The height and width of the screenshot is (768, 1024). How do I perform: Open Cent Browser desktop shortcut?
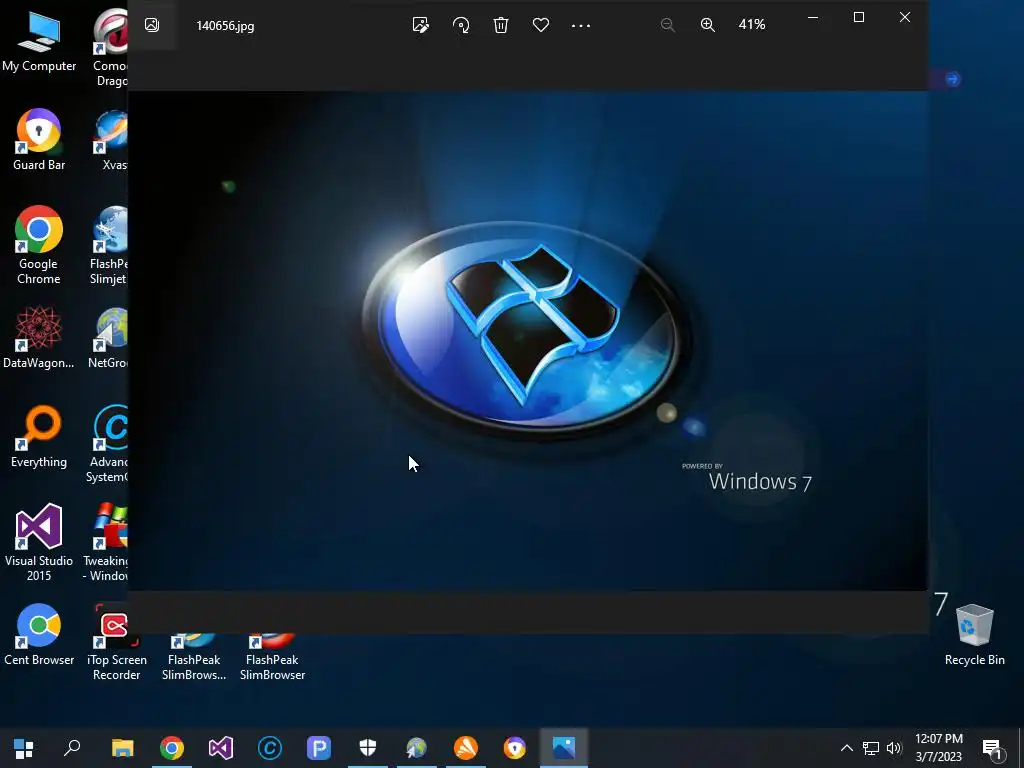(39, 635)
